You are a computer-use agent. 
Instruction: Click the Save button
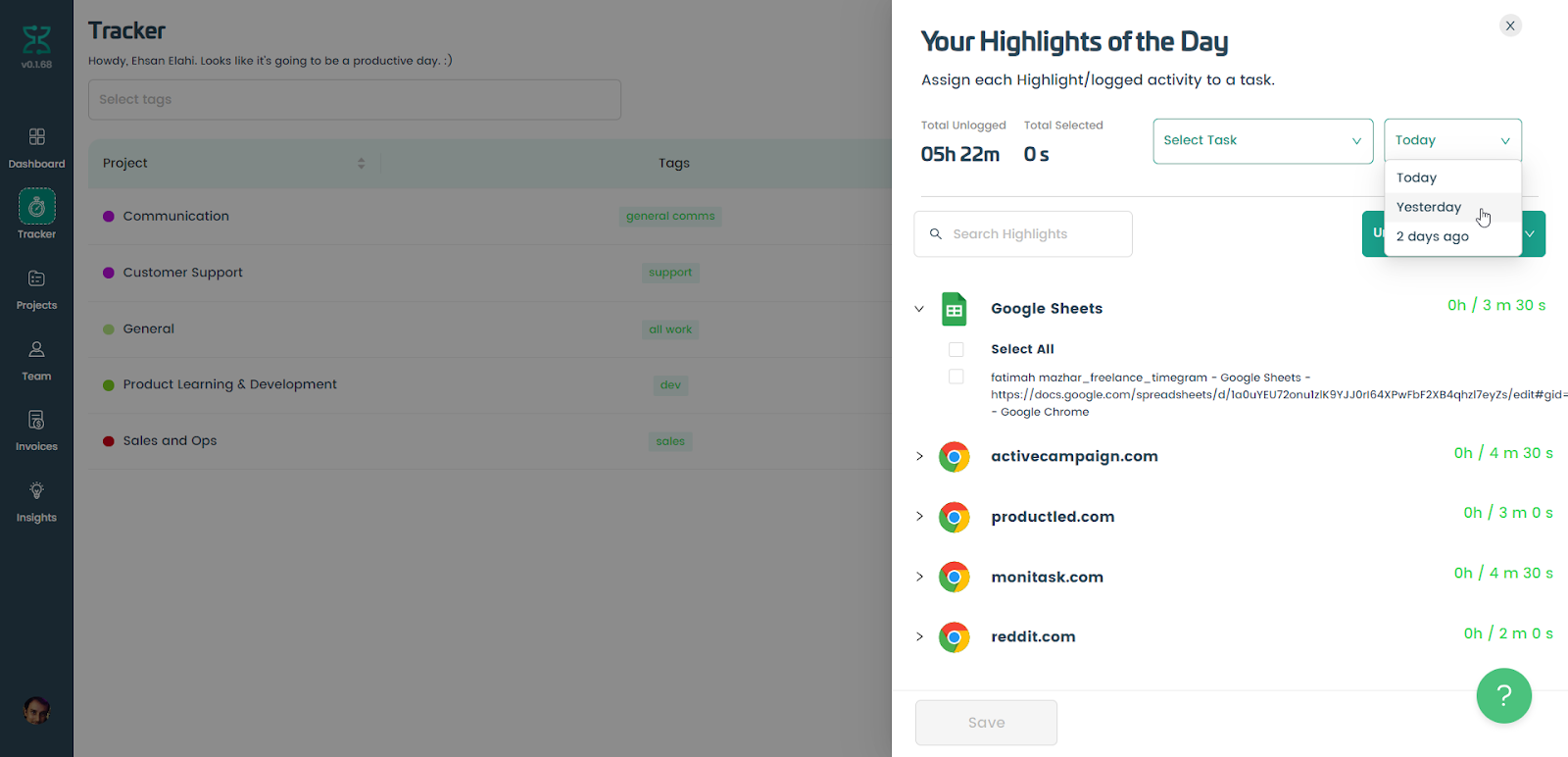tap(986, 723)
